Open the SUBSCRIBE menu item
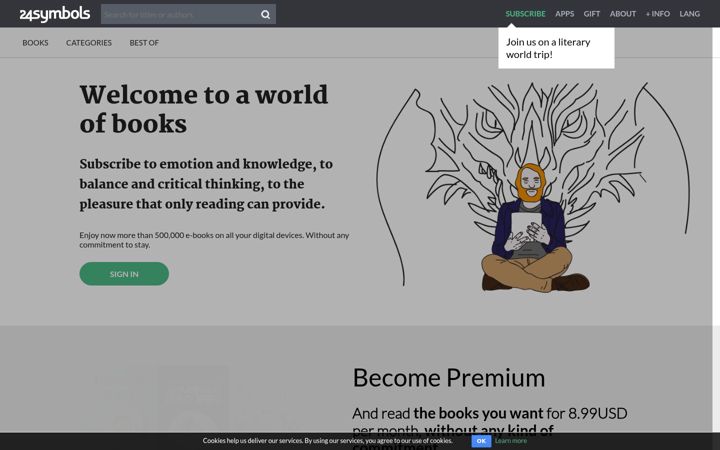This screenshot has height=450, width=720. pyautogui.click(x=525, y=14)
